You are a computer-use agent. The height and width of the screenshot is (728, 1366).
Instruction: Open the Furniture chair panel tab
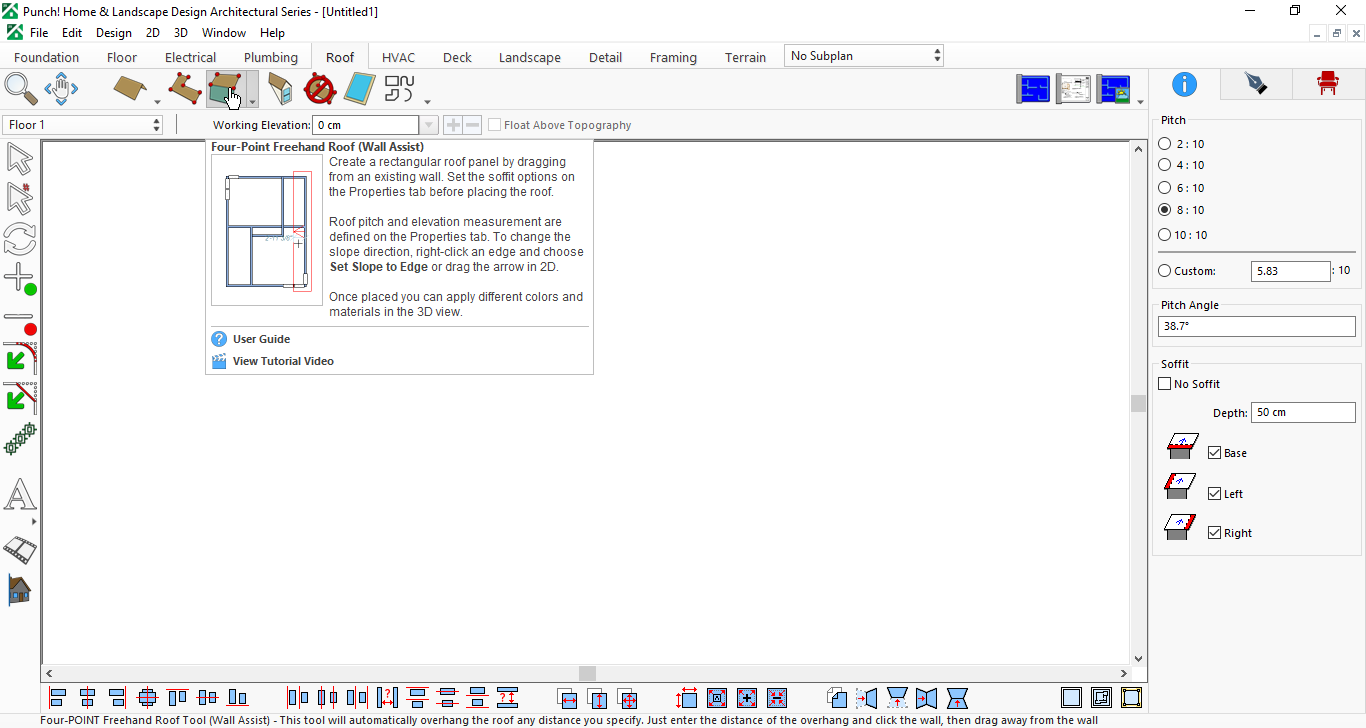1327,84
